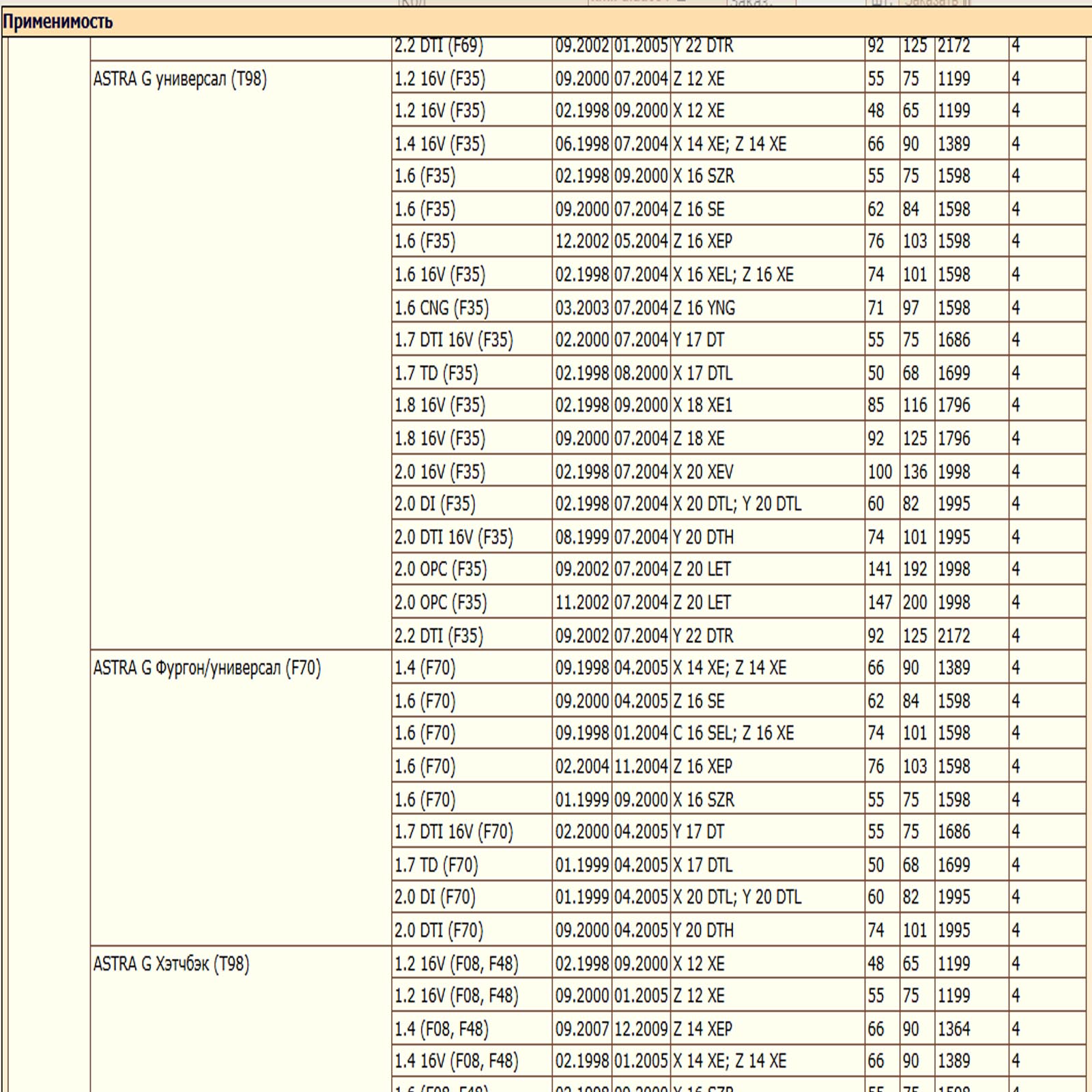Select the 'ASTRA G Фургон/универсал (F70)' model cell
Image resolution: width=1092 pixels, height=1092 pixels.
point(207,667)
